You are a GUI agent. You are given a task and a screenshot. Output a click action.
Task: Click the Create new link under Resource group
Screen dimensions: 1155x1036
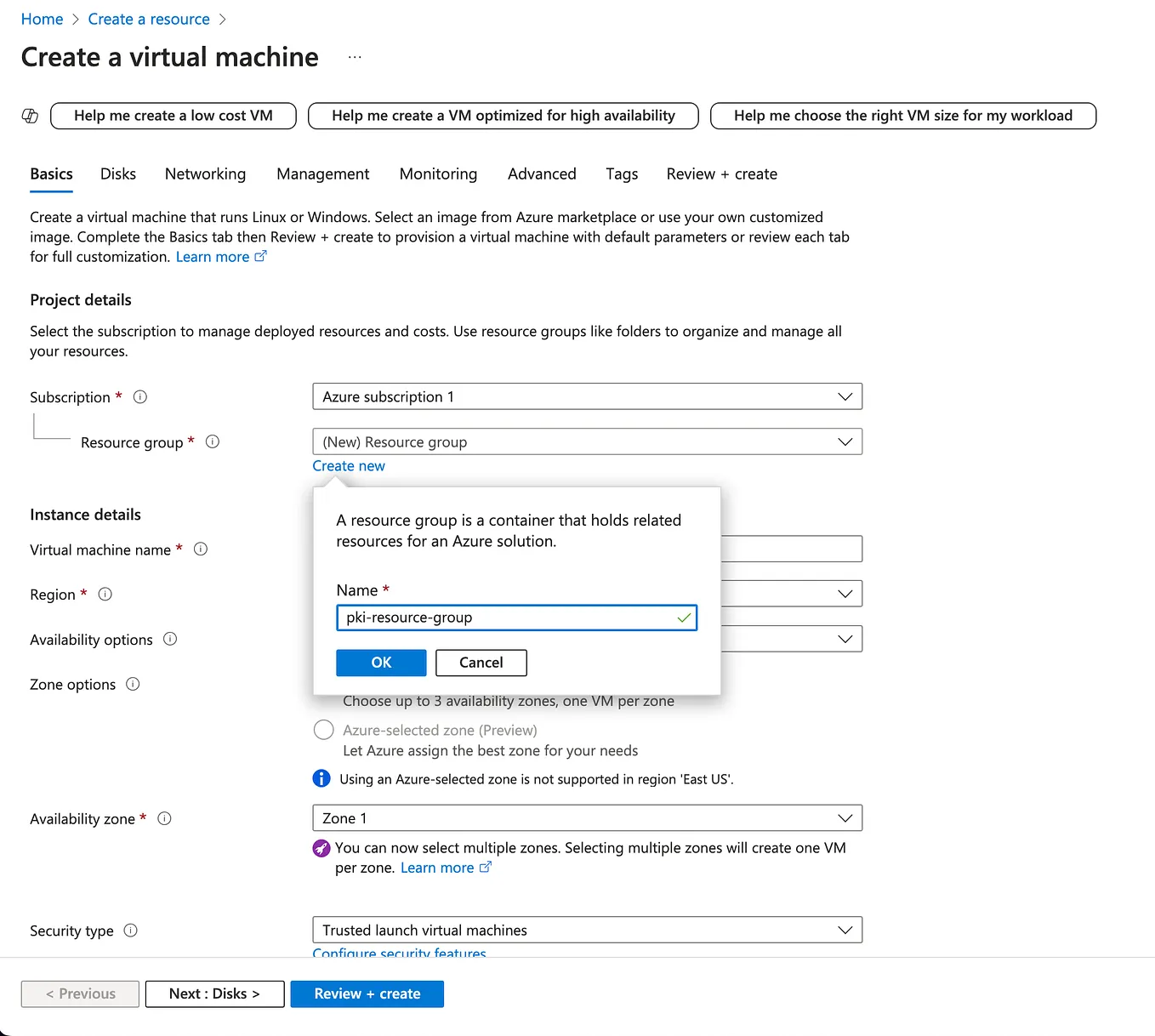click(348, 465)
